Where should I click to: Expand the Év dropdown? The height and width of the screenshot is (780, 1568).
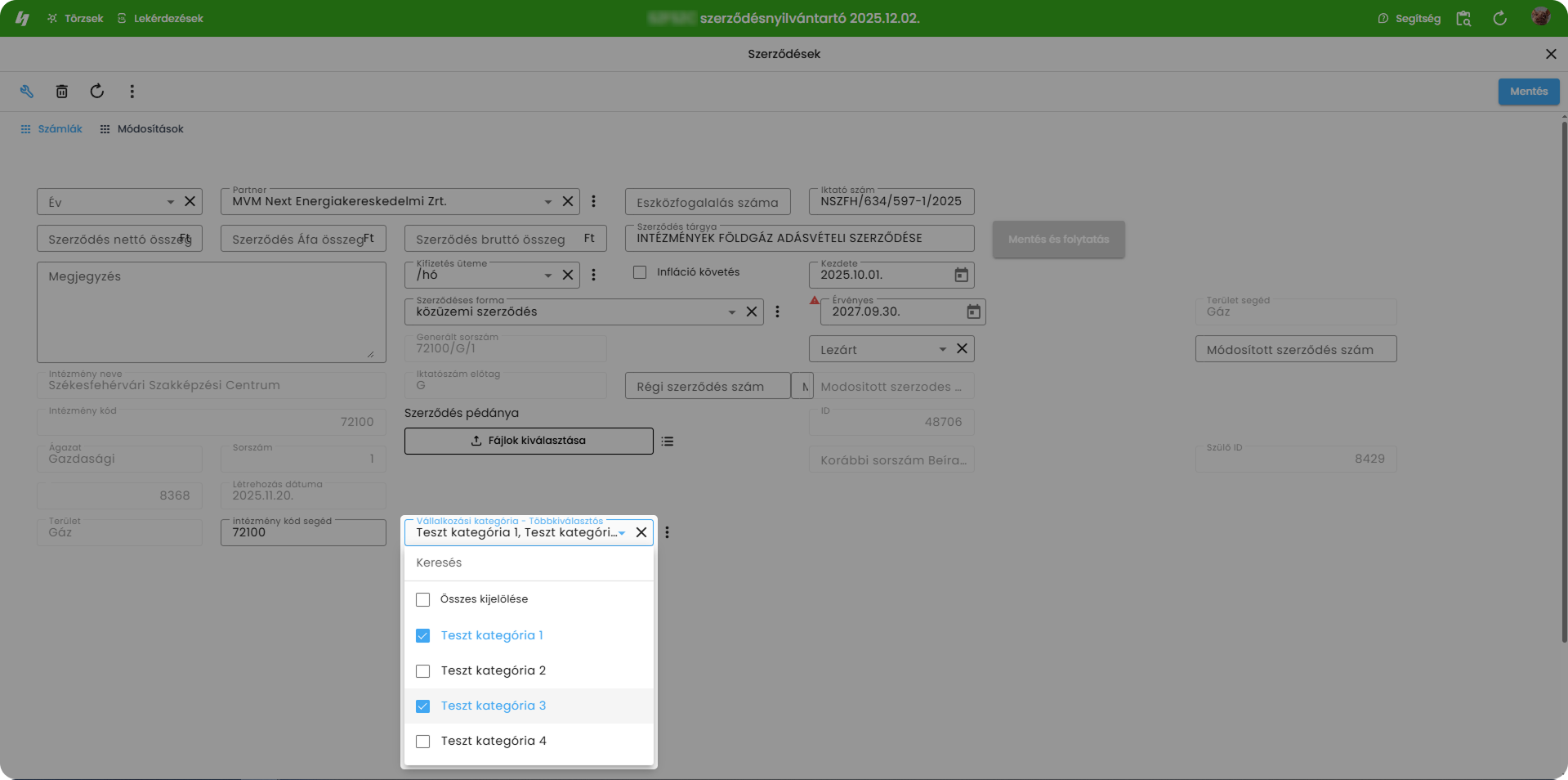170,202
